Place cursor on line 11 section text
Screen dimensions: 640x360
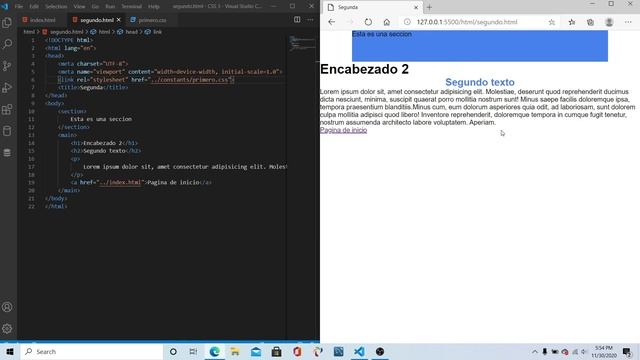(x=101, y=119)
